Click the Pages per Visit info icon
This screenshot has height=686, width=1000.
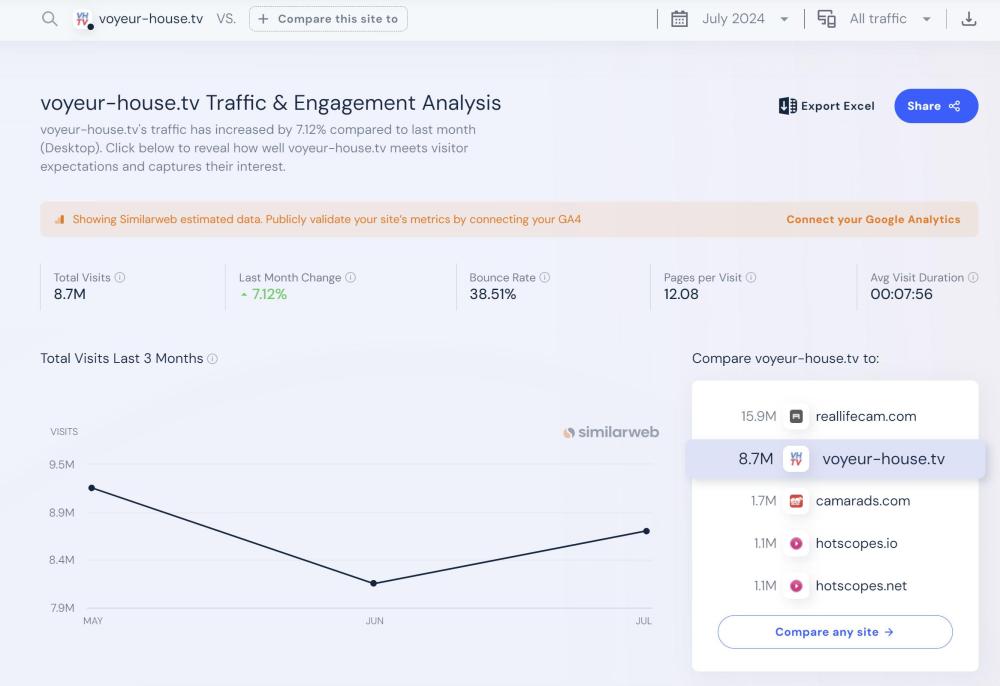(x=751, y=278)
